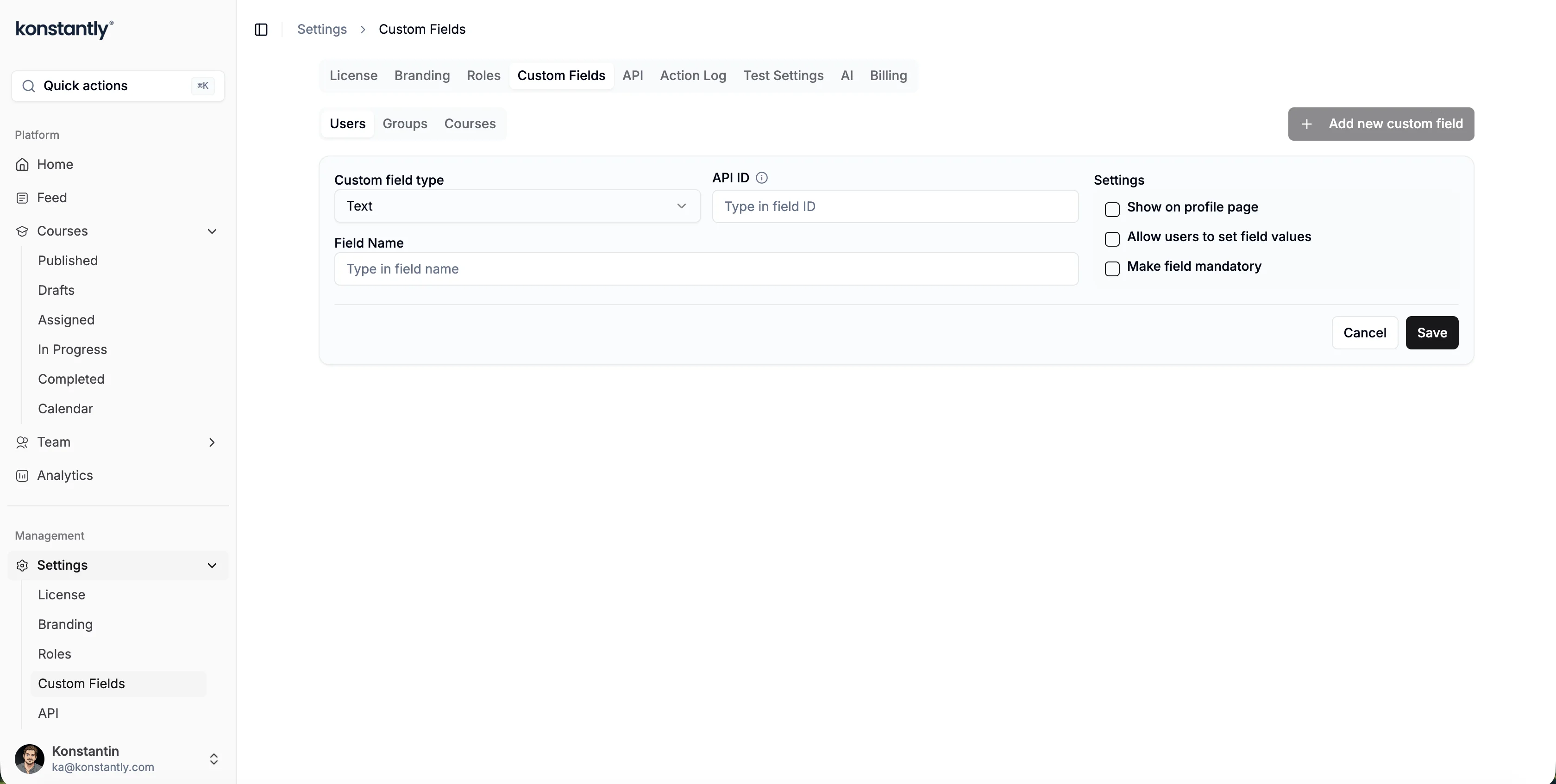
Task: Click the Team people icon
Action: pyautogui.click(x=22, y=442)
